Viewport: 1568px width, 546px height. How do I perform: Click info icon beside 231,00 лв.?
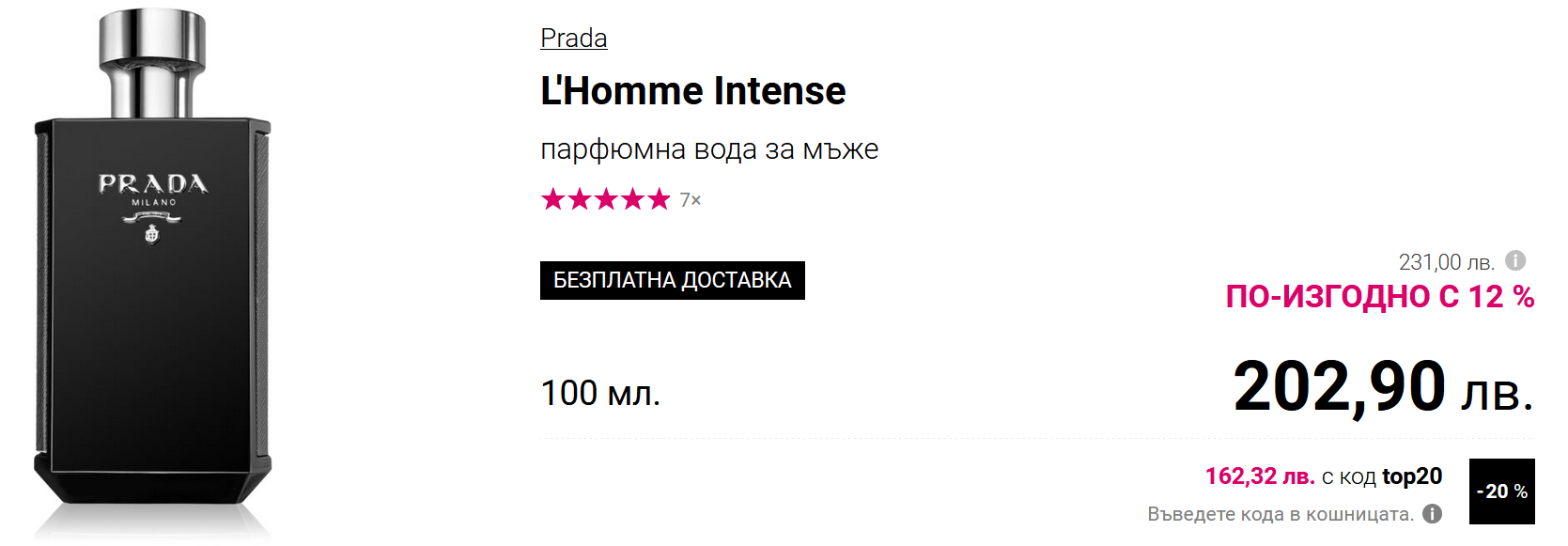[x=1515, y=260]
